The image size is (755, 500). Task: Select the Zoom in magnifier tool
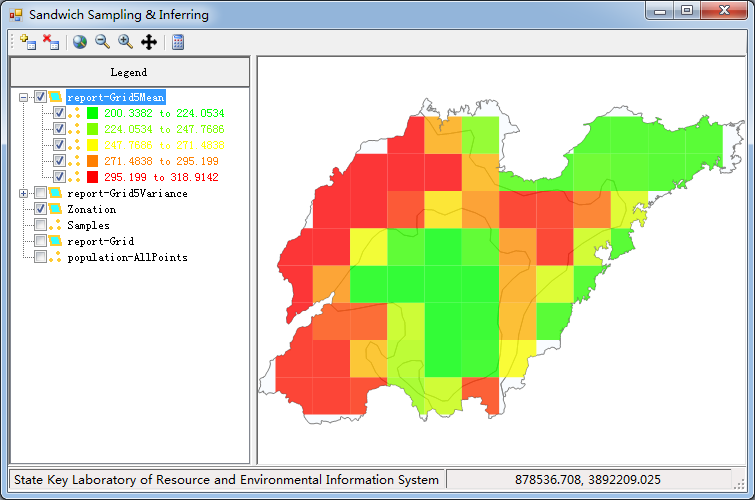(125, 42)
